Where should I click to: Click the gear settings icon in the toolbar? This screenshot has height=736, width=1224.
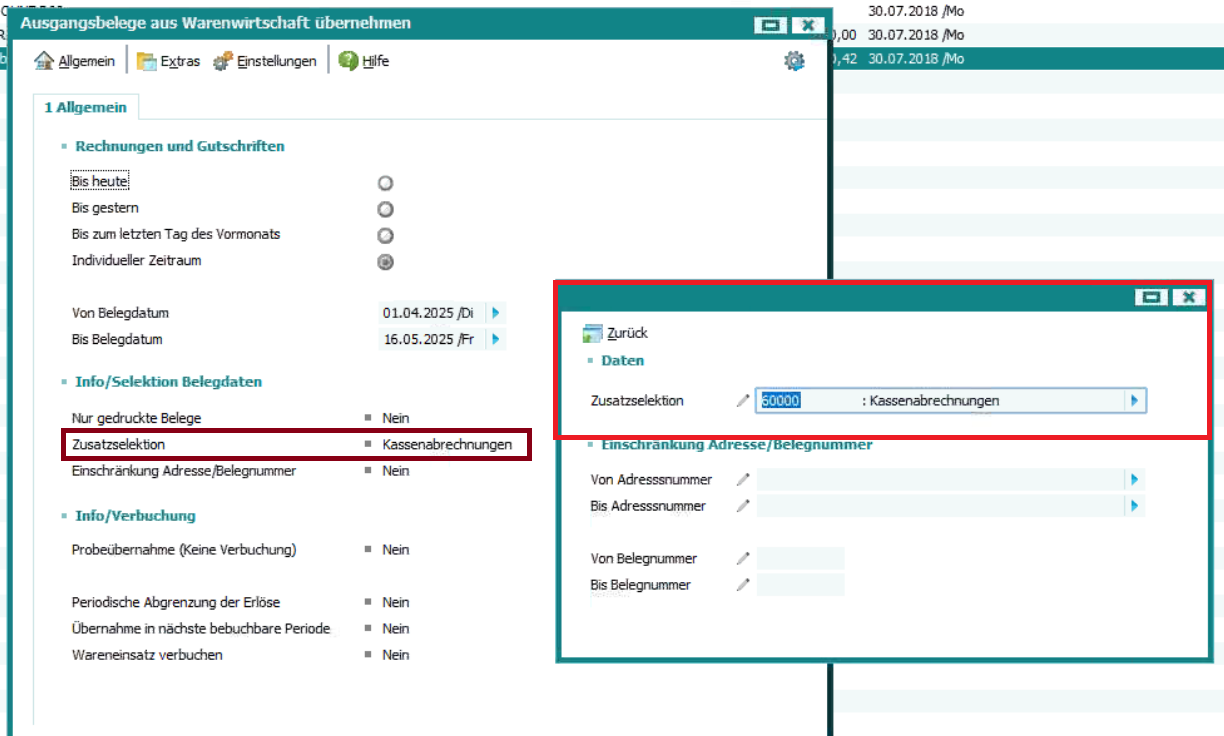794,61
